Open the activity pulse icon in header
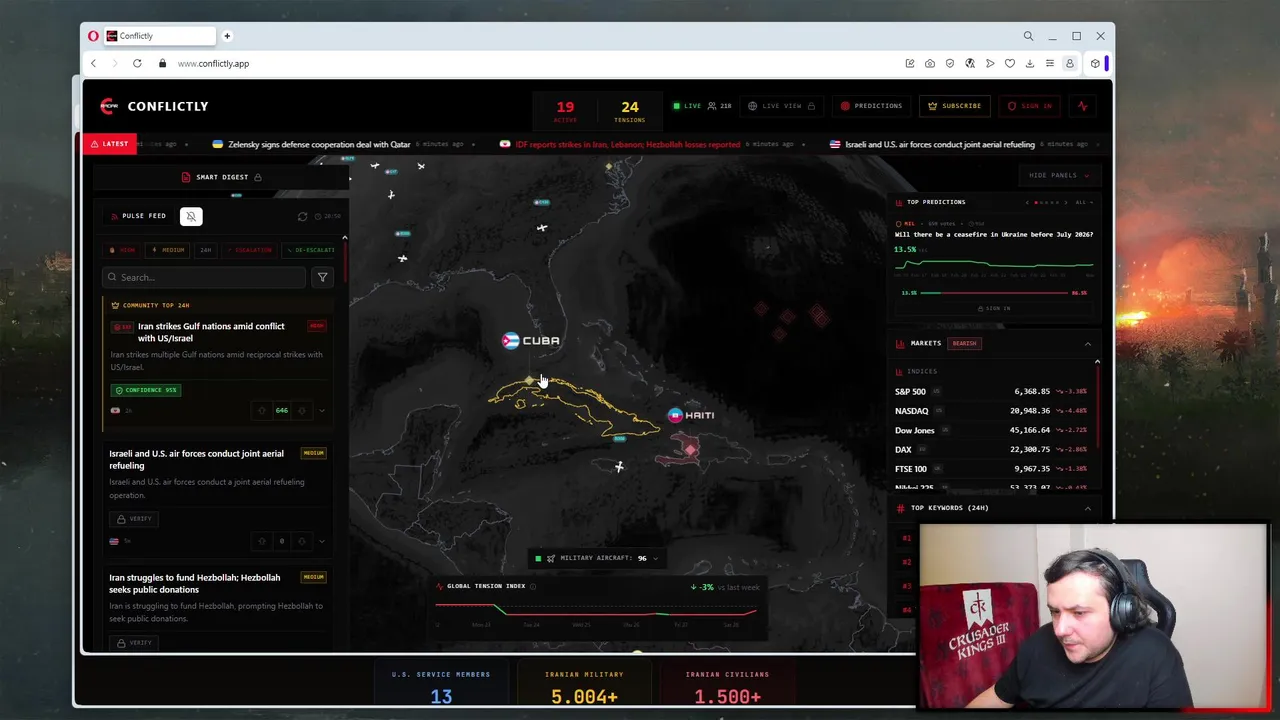Screen dimensions: 1280x720 point(1082,106)
